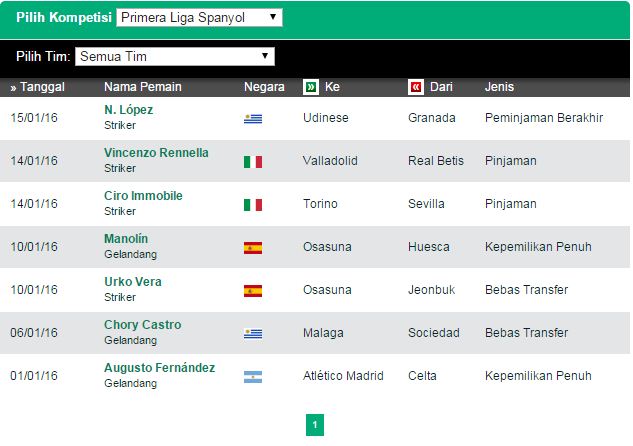Viewport: 633px width, 446px height.
Task: Click Italy flag beside Vincenzo Rennella
Action: tap(253, 162)
